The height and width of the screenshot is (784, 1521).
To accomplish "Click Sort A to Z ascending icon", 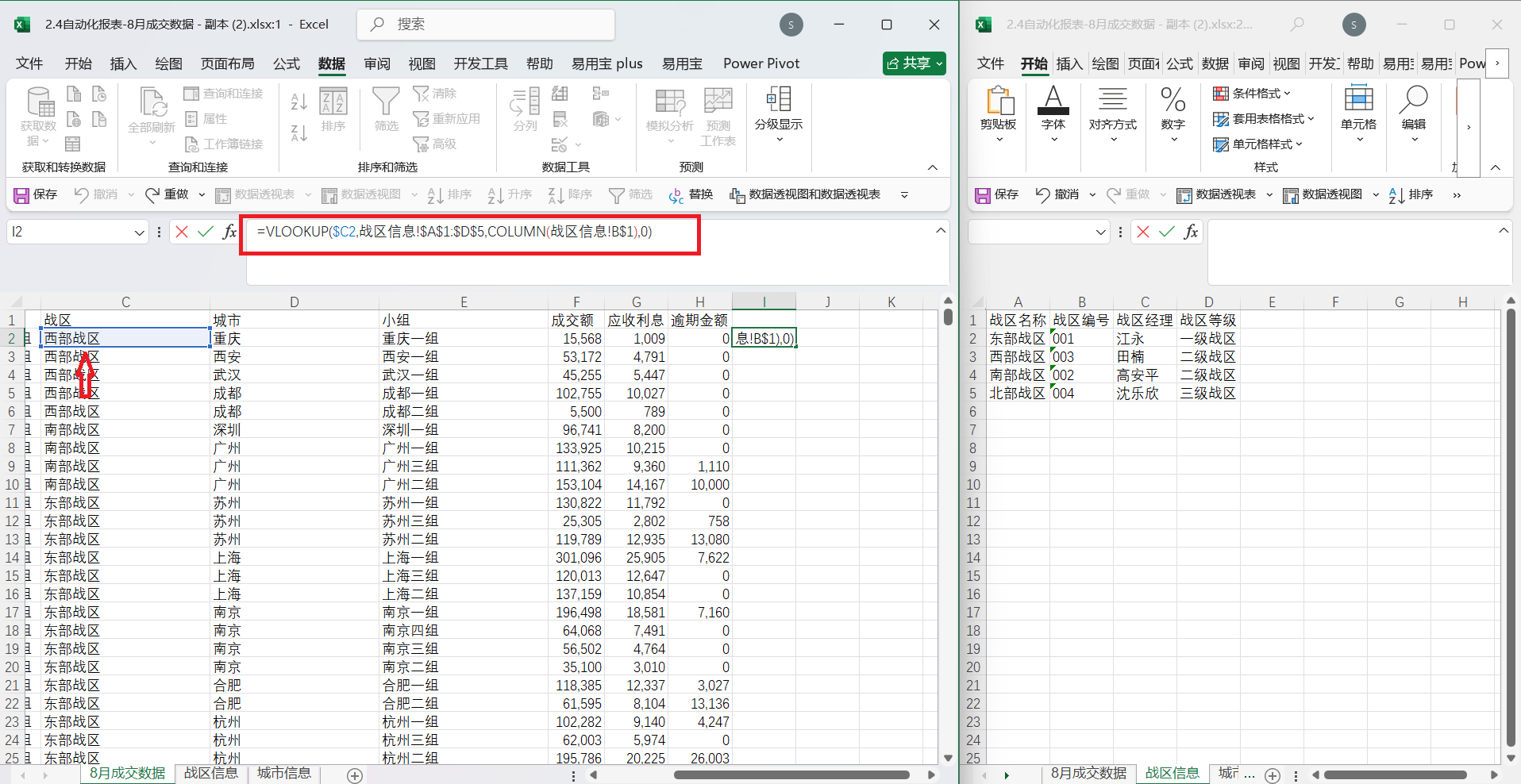I will [x=298, y=101].
